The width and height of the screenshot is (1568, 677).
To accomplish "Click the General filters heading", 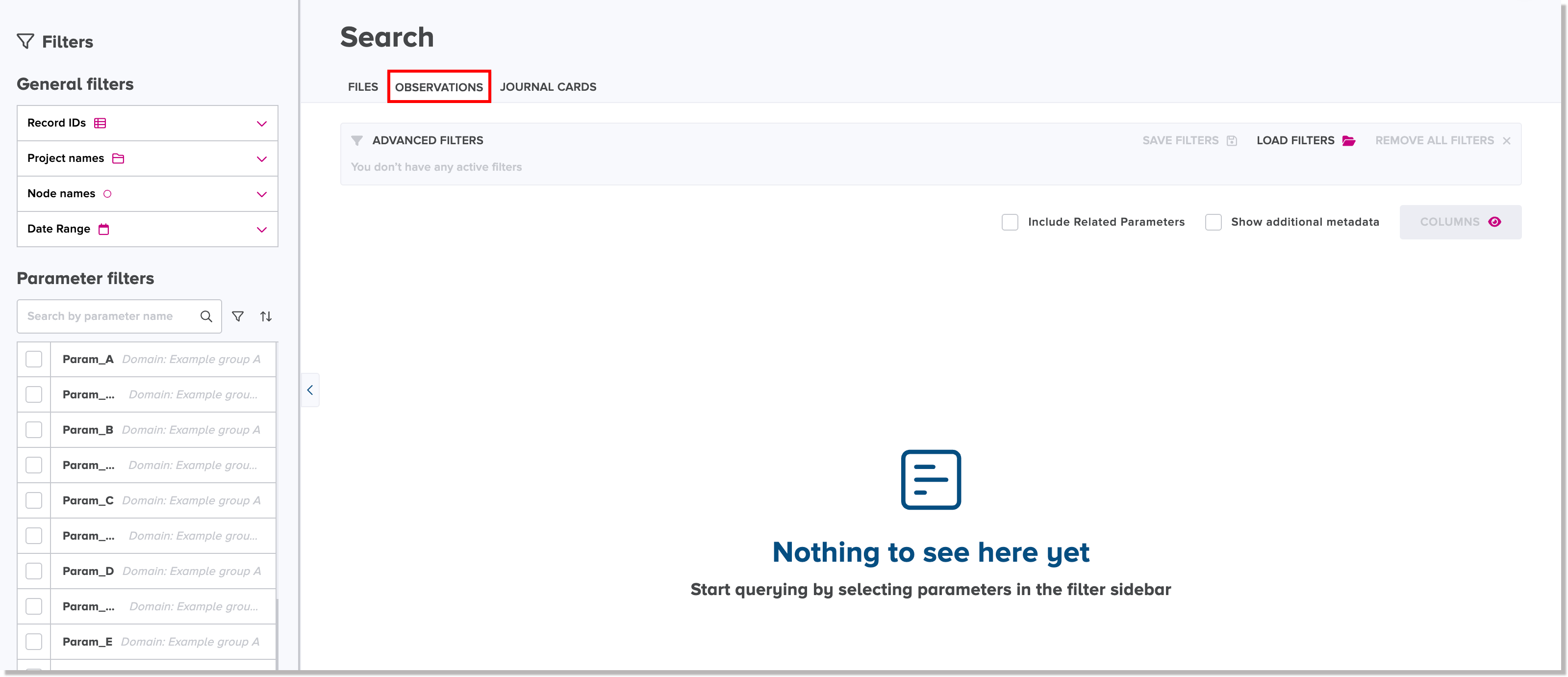I will coord(75,84).
